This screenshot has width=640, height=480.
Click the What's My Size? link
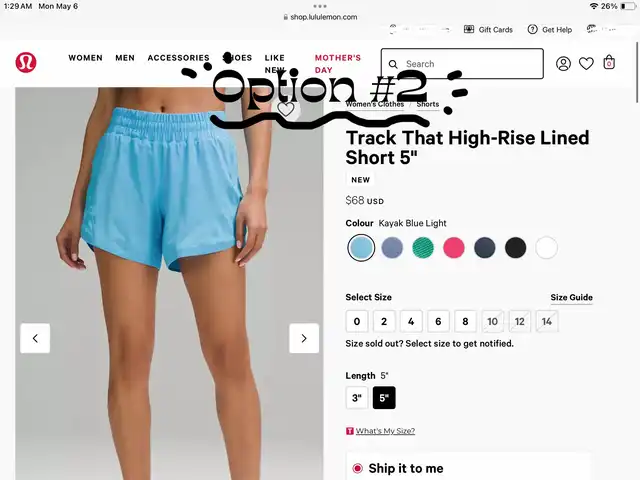(385, 431)
